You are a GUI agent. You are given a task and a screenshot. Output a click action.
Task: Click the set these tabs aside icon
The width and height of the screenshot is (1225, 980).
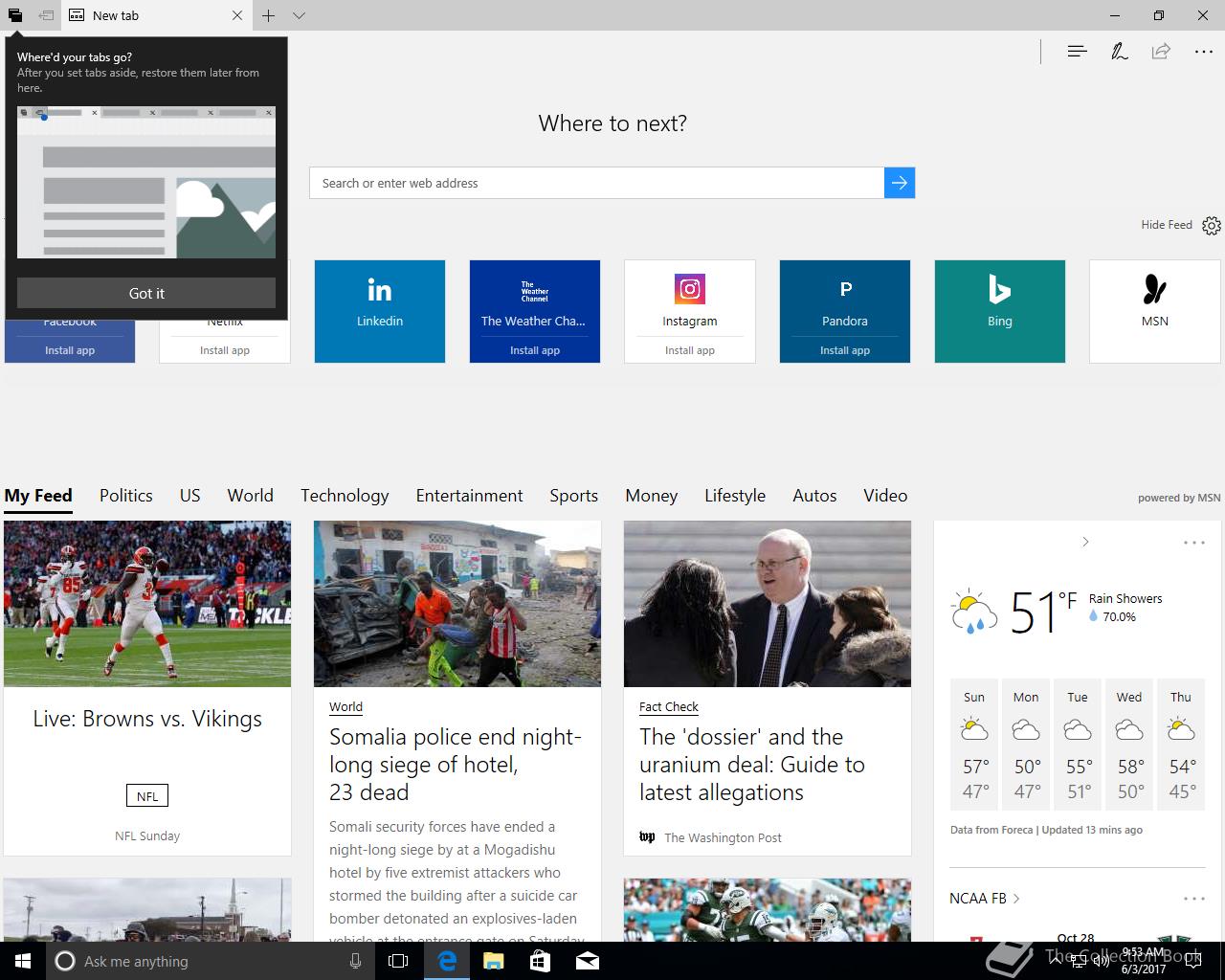(46, 15)
